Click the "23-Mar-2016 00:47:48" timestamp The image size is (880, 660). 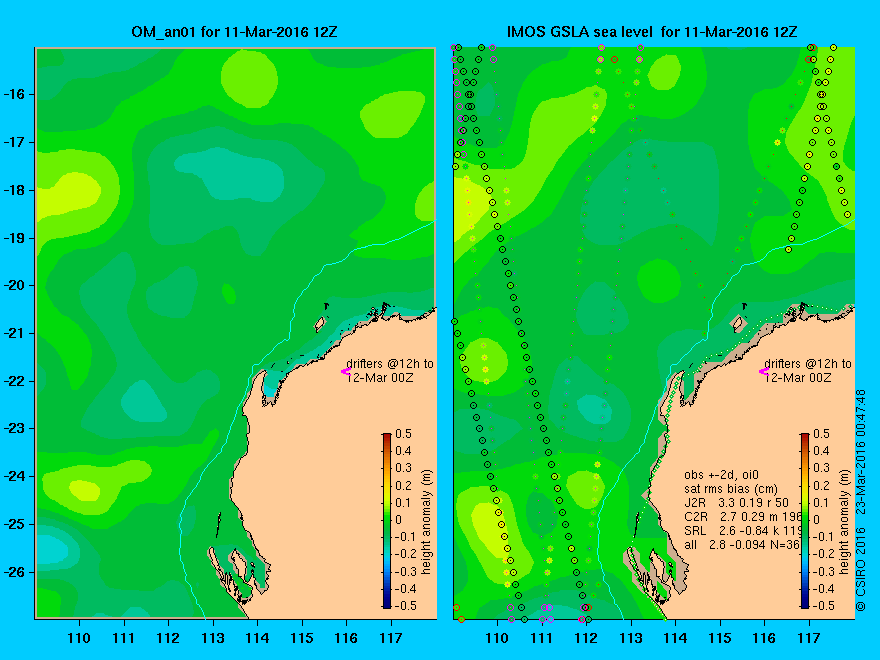tap(860, 452)
